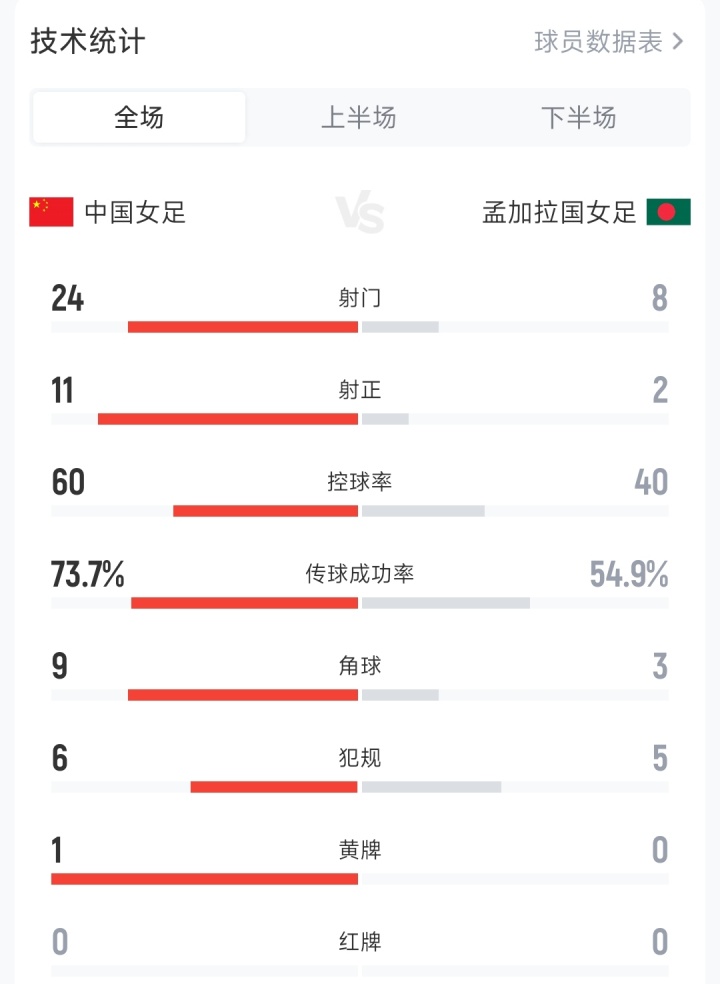Click Bangladesh's possession value 40

pyautogui.click(x=651, y=481)
